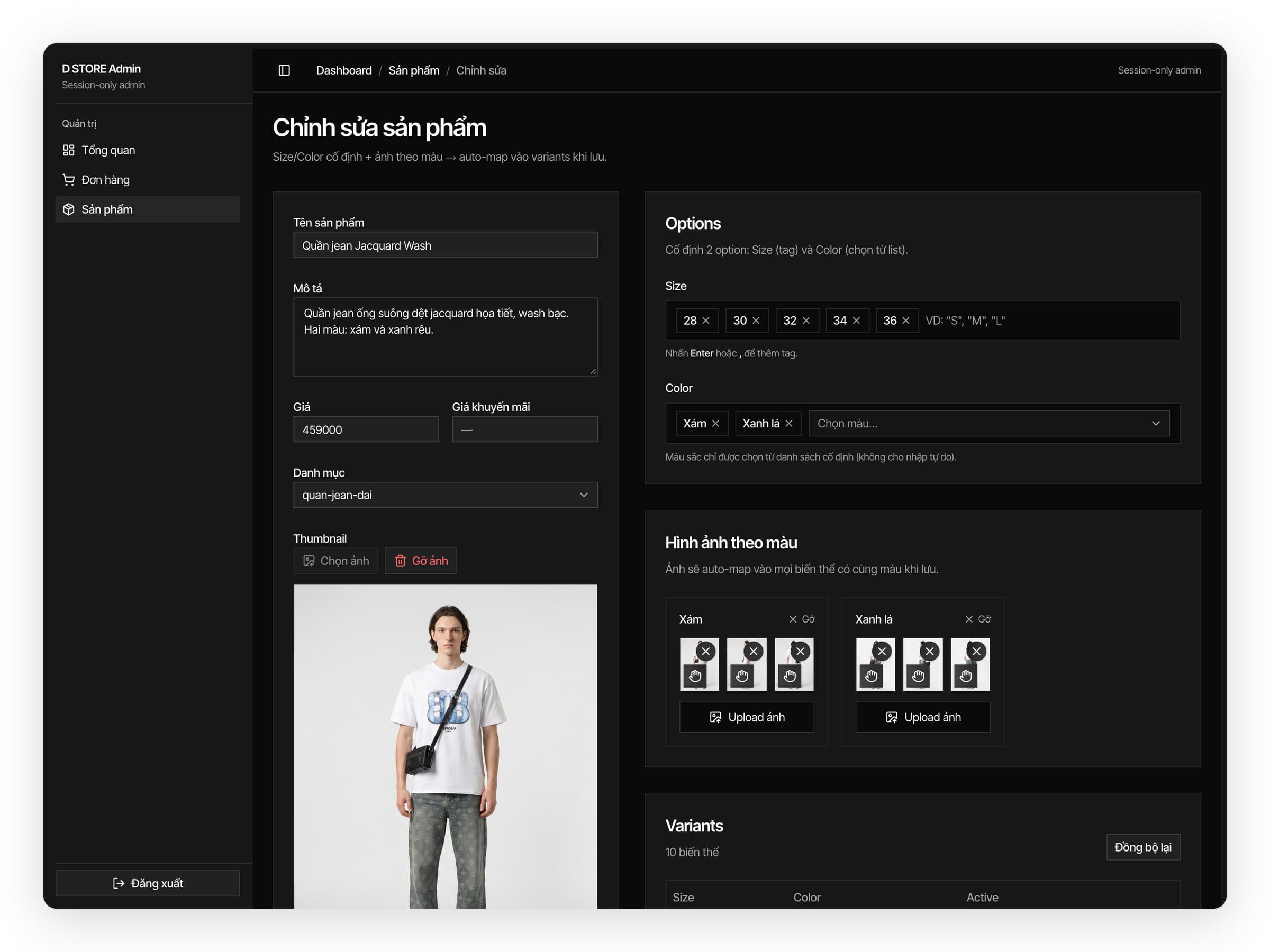Remove the Xám color tag

715,423
